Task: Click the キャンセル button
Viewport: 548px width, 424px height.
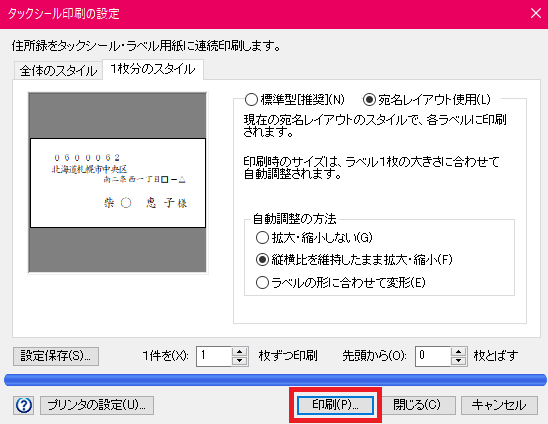Action: click(499, 405)
